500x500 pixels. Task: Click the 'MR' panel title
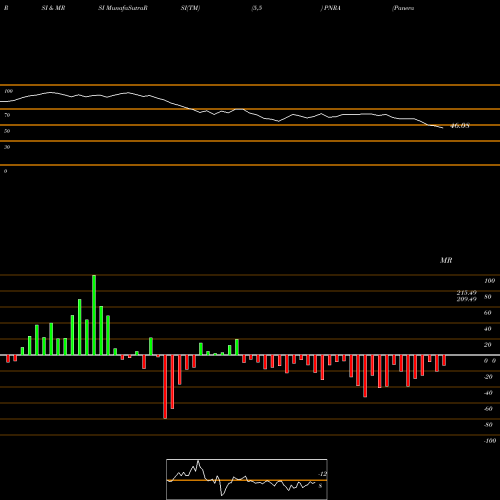tap(446, 260)
